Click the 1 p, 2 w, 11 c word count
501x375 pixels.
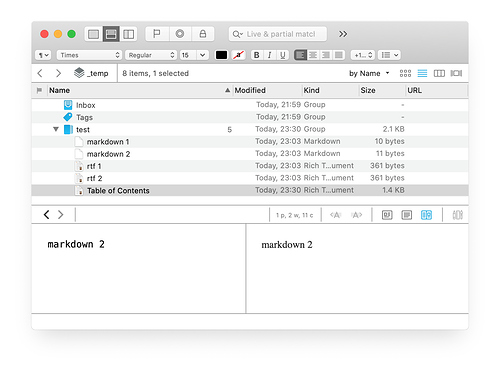point(294,215)
